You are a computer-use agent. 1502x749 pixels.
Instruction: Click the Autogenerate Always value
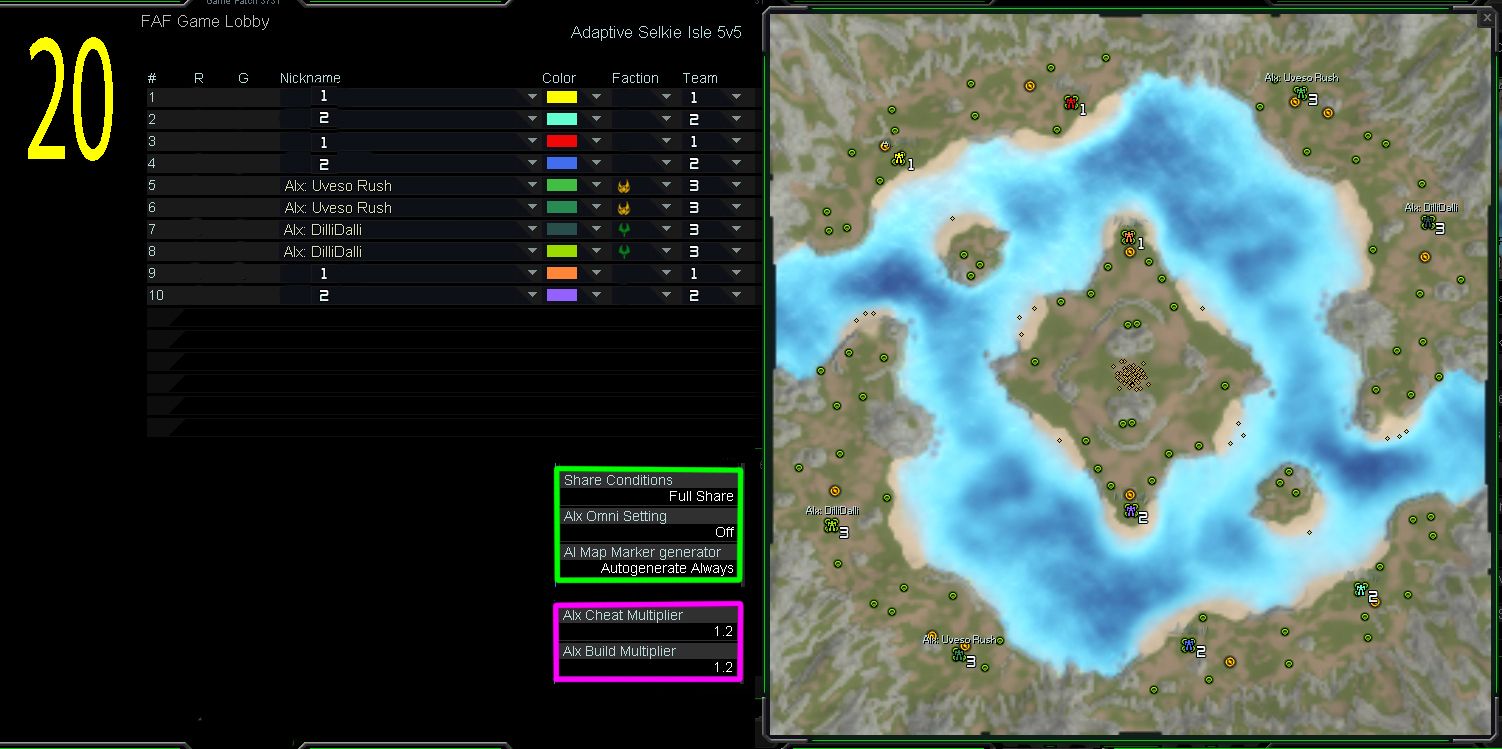coord(667,569)
